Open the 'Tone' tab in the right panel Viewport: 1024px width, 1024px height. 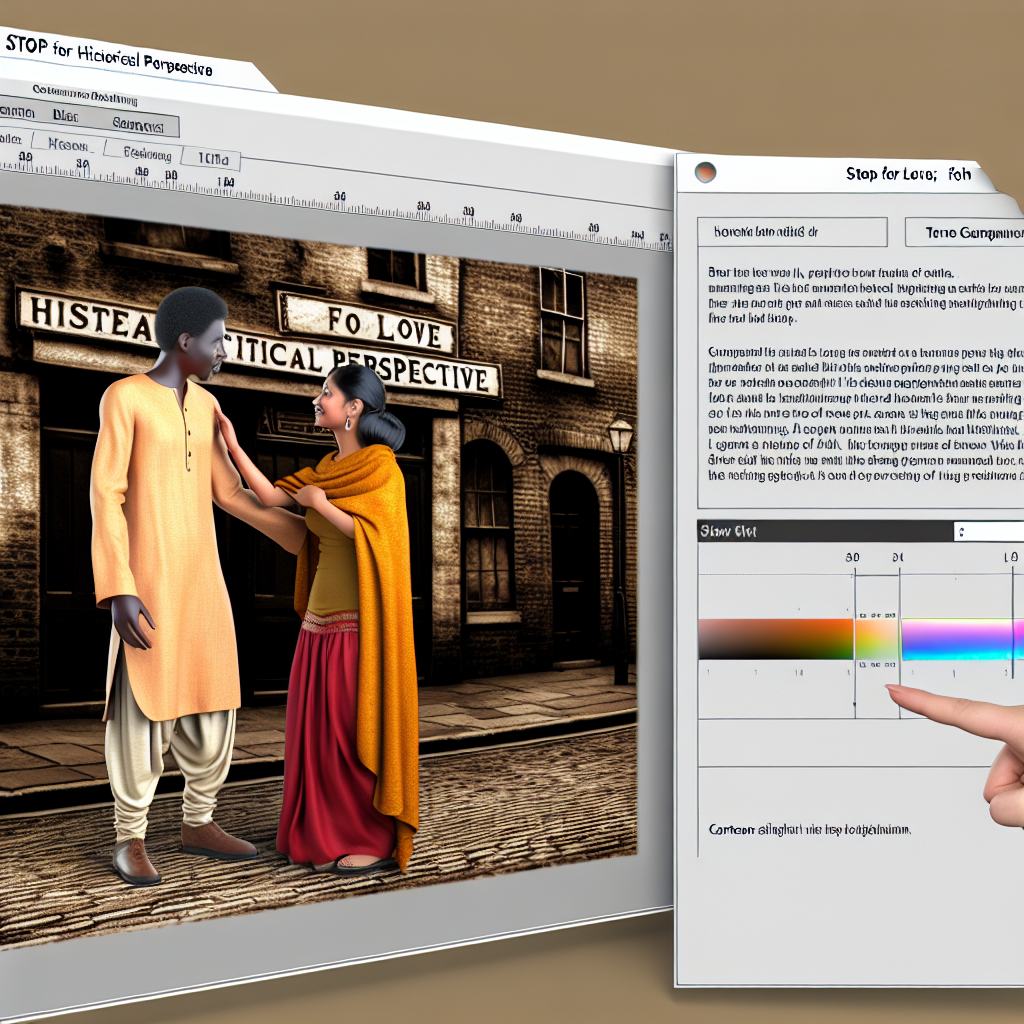(x=964, y=233)
